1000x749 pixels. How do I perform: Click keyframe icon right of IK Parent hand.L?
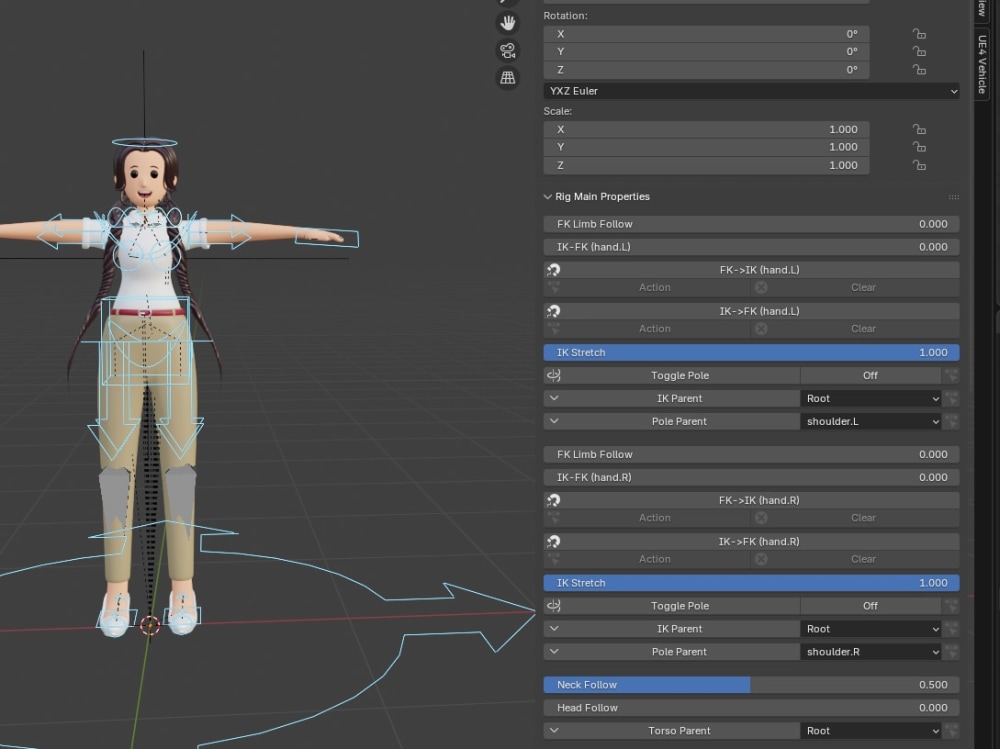pyautogui.click(x=952, y=398)
